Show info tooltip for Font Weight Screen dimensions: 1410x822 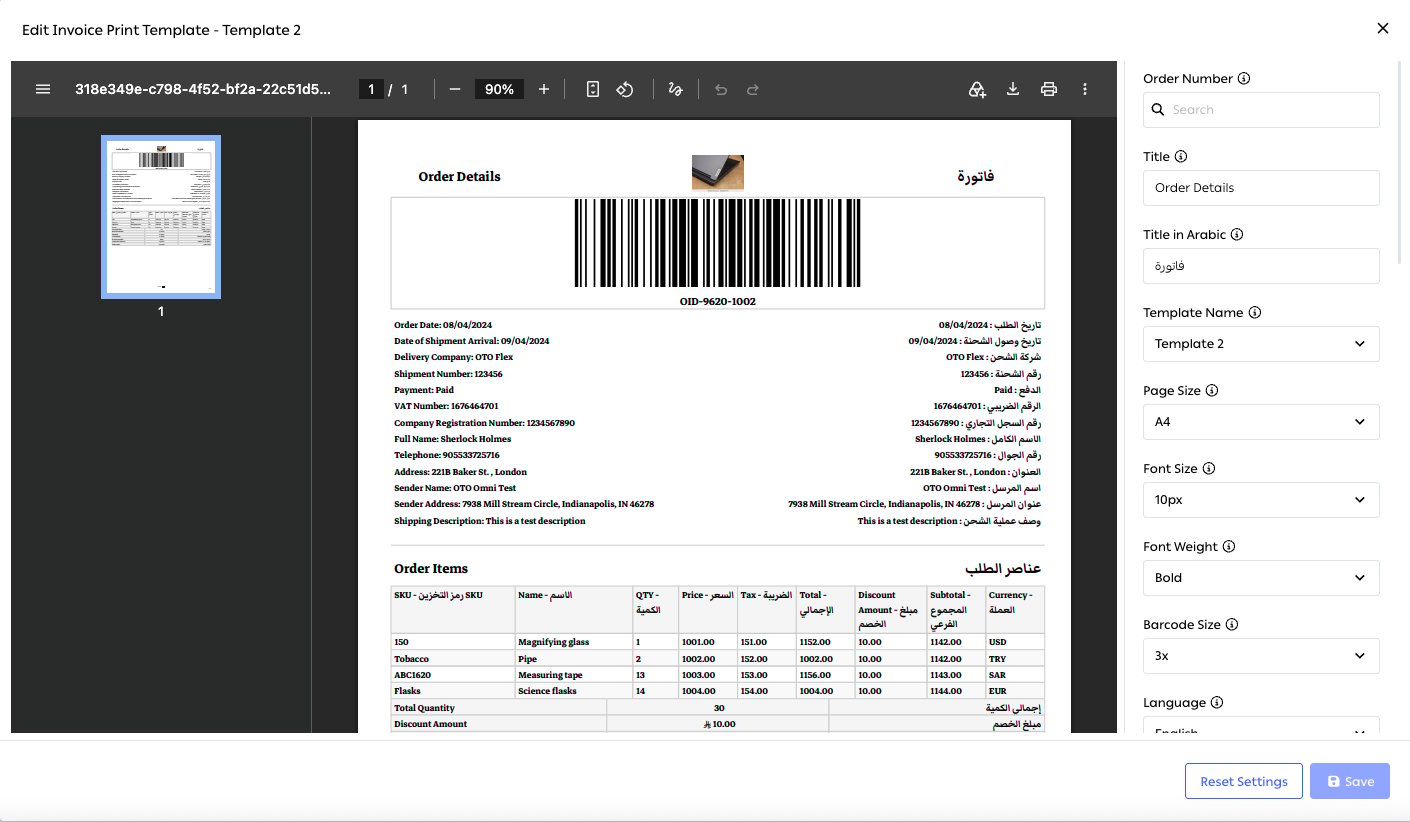coord(1229,546)
